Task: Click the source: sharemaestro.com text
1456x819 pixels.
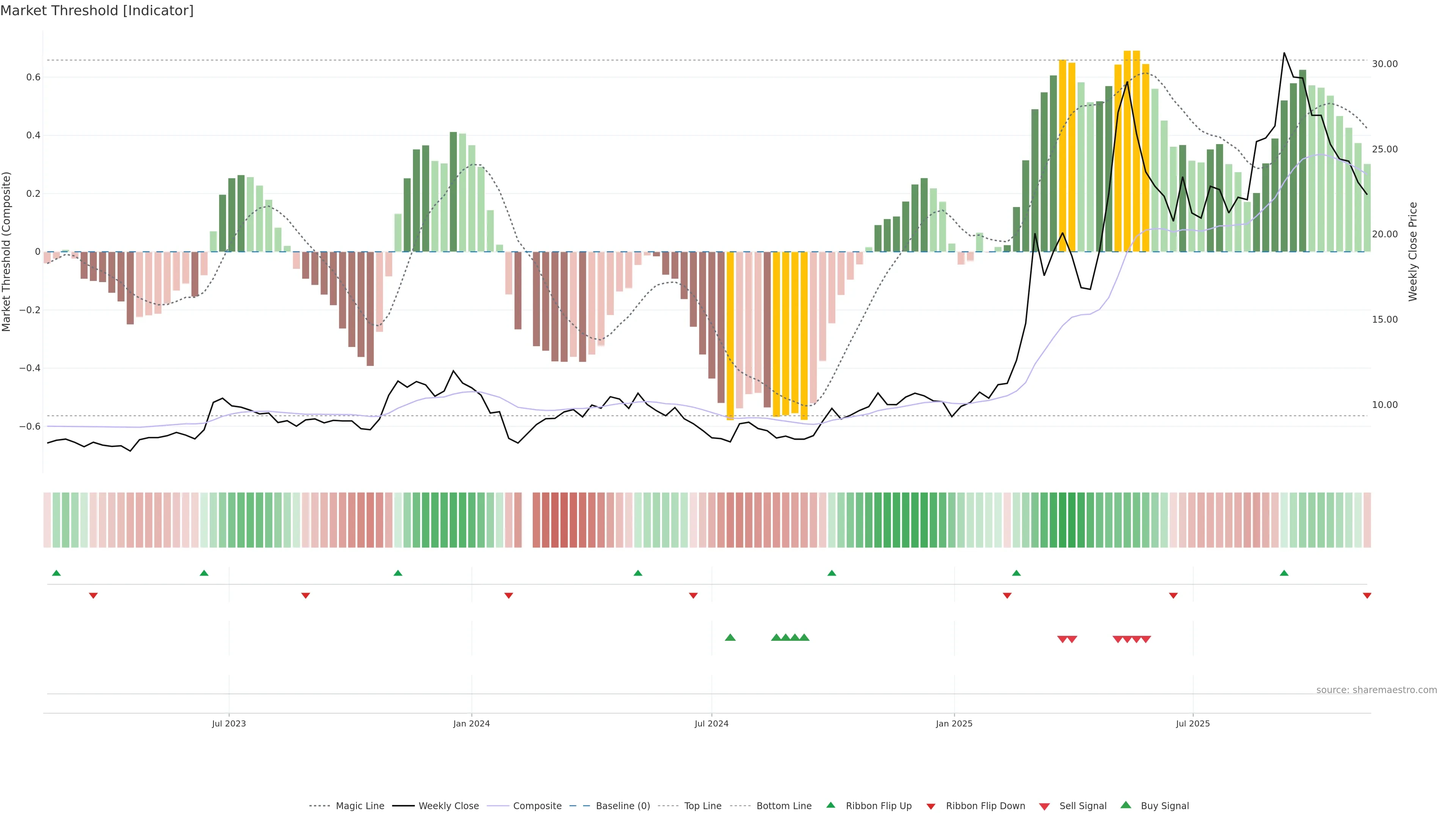Action: (x=1376, y=690)
